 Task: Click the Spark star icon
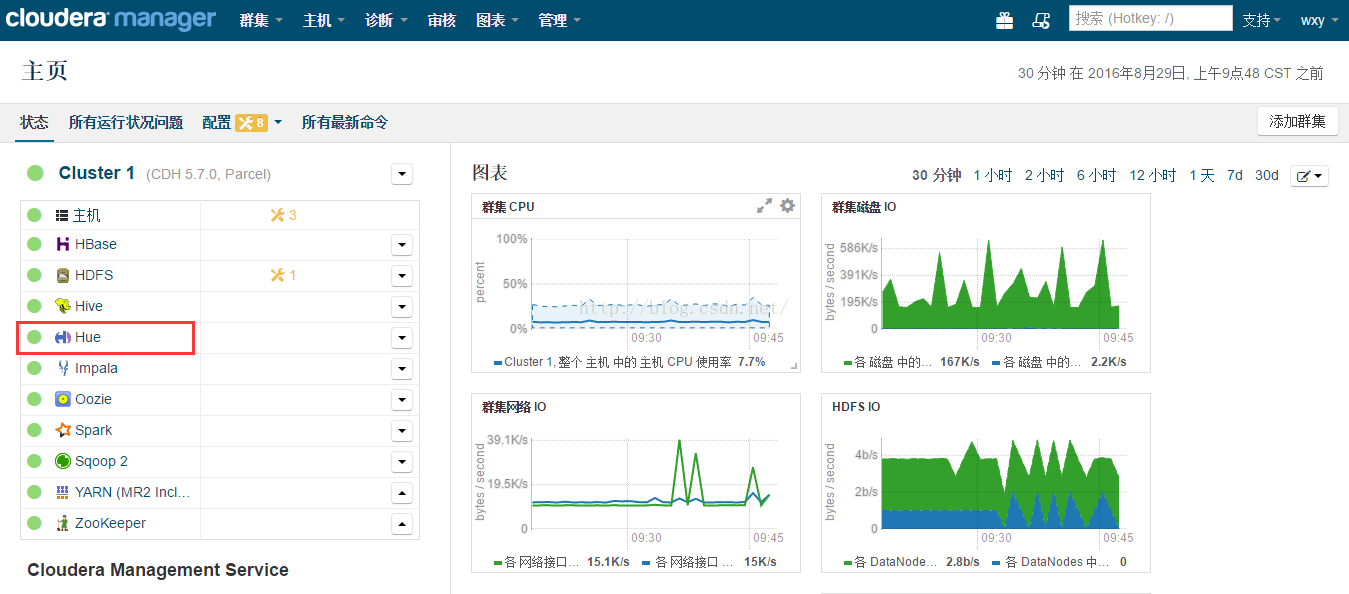(x=63, y=430)
